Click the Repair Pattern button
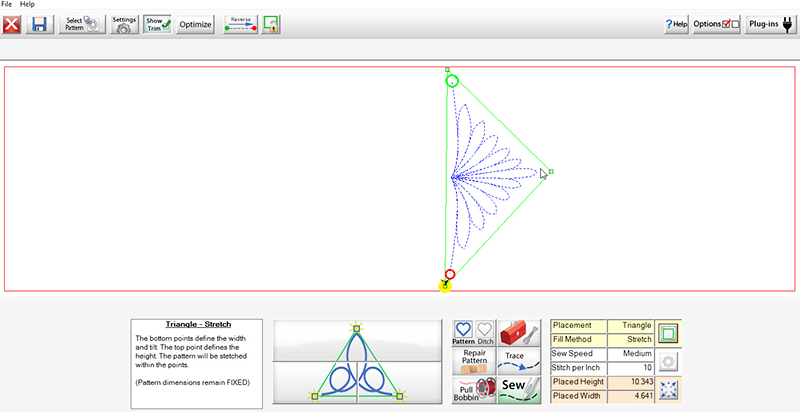800x412 pixels. (474, 360)
